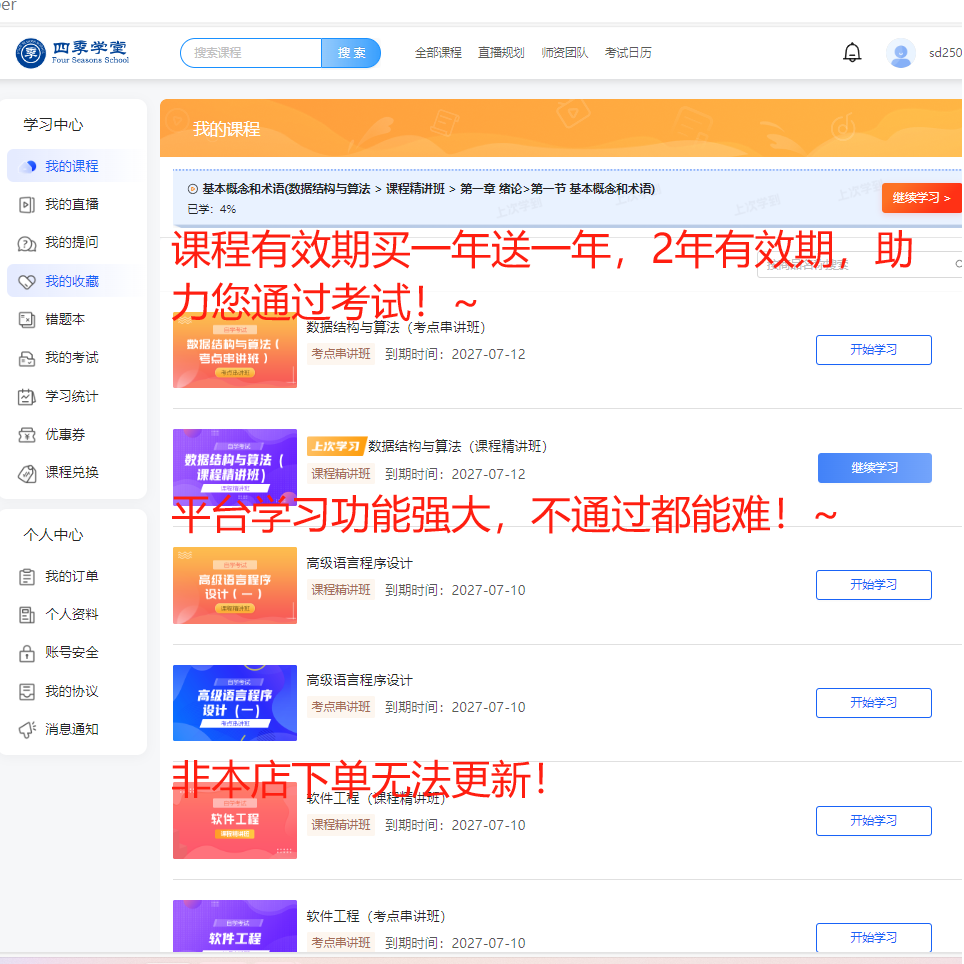Screen dimensions: 964x964
Task: Click the Four Seasons School logo
Action: pyautogui.click(x=73, y=53)
